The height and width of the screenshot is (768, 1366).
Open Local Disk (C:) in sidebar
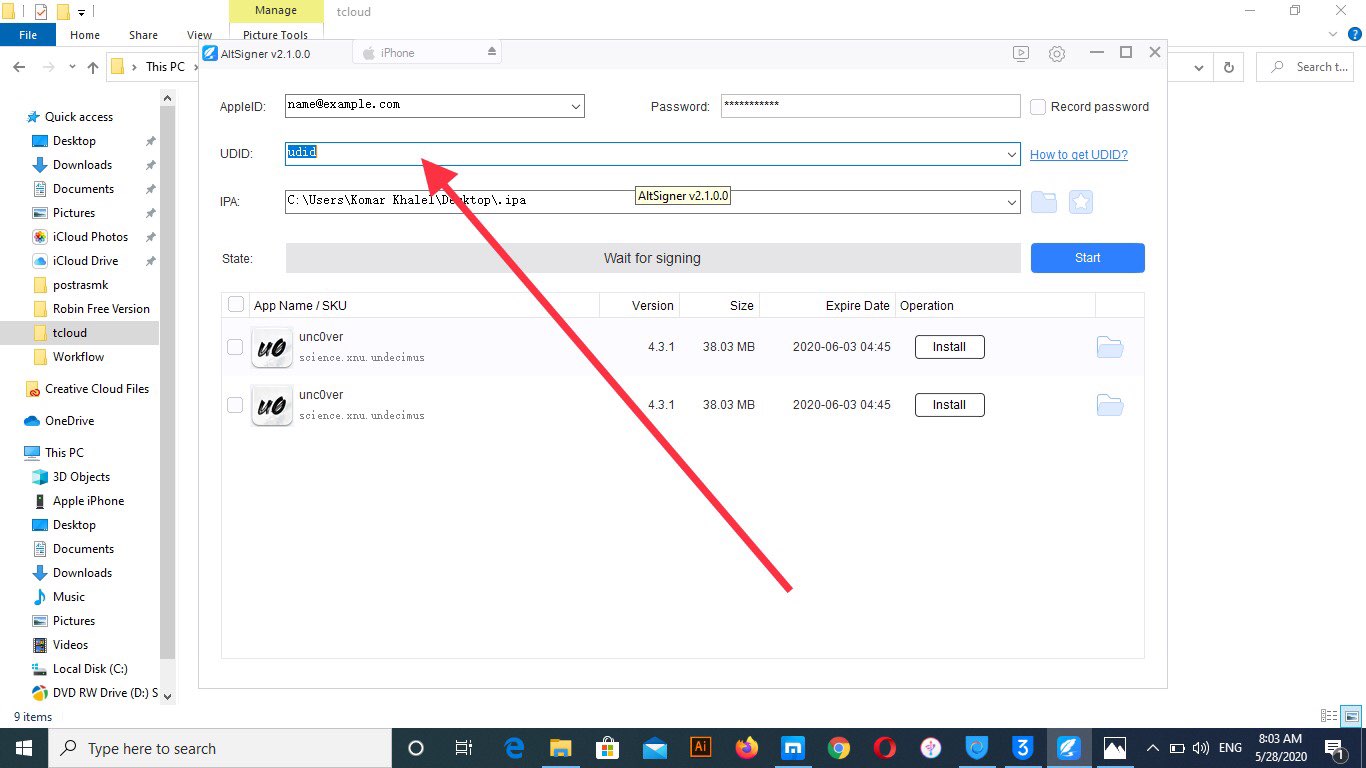click(90, 669)
